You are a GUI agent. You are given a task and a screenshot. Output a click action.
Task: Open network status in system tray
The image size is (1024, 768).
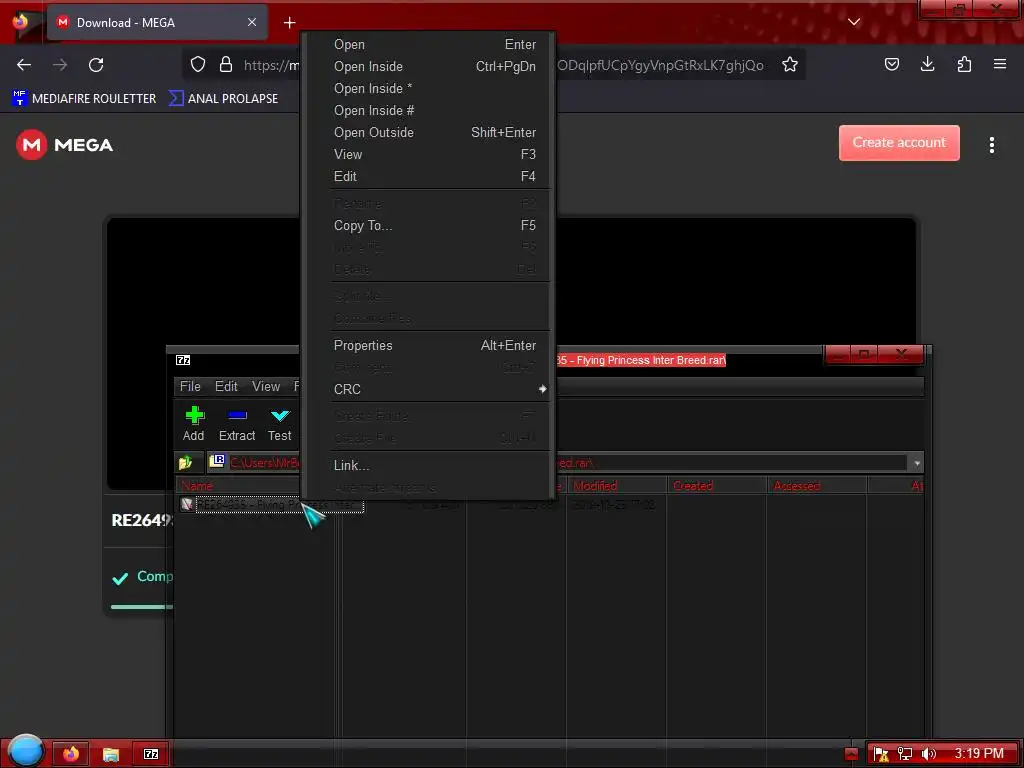coord(904,754)
